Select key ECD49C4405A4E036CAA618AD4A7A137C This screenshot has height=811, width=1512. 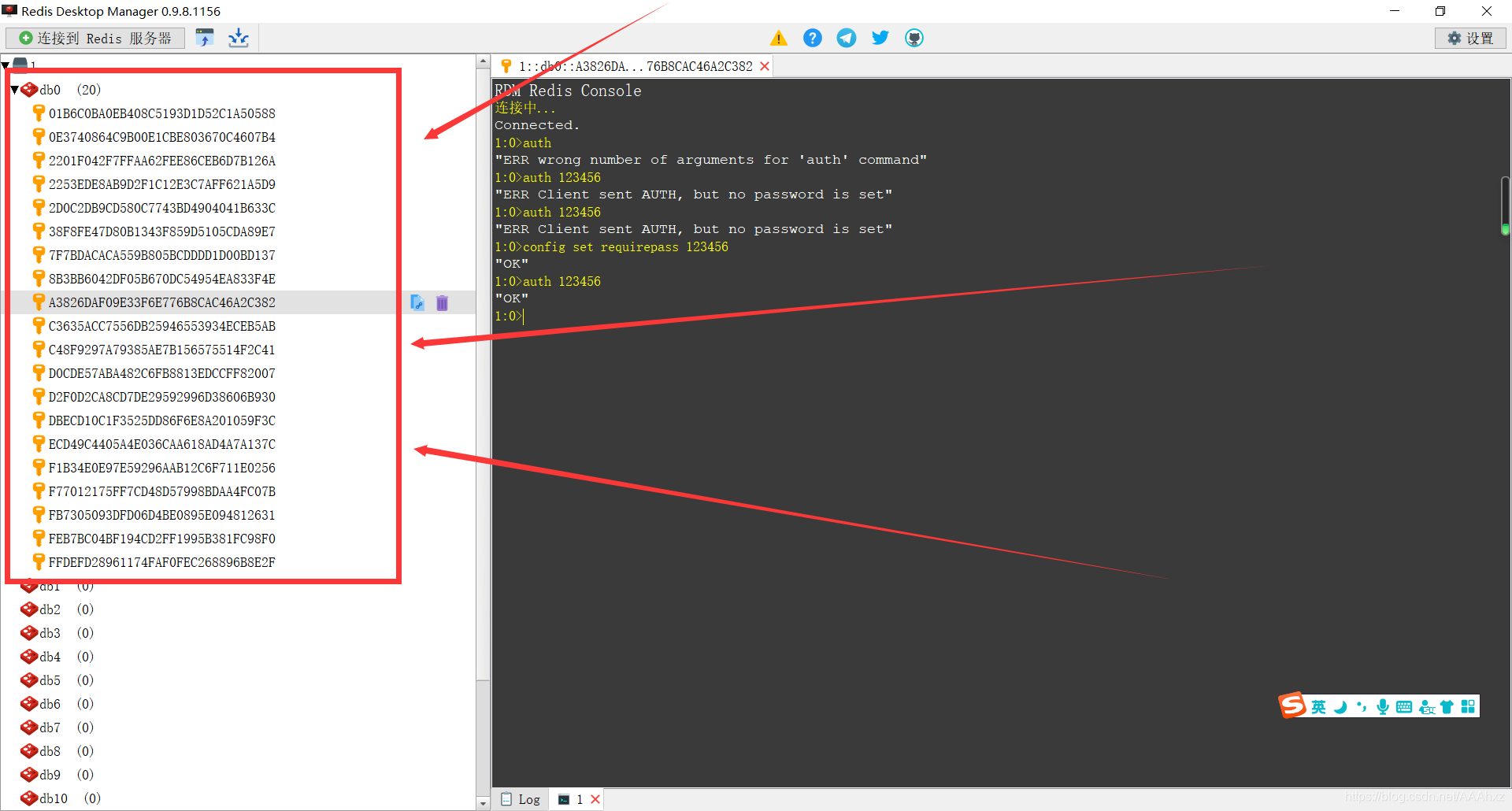coord(161,444)
